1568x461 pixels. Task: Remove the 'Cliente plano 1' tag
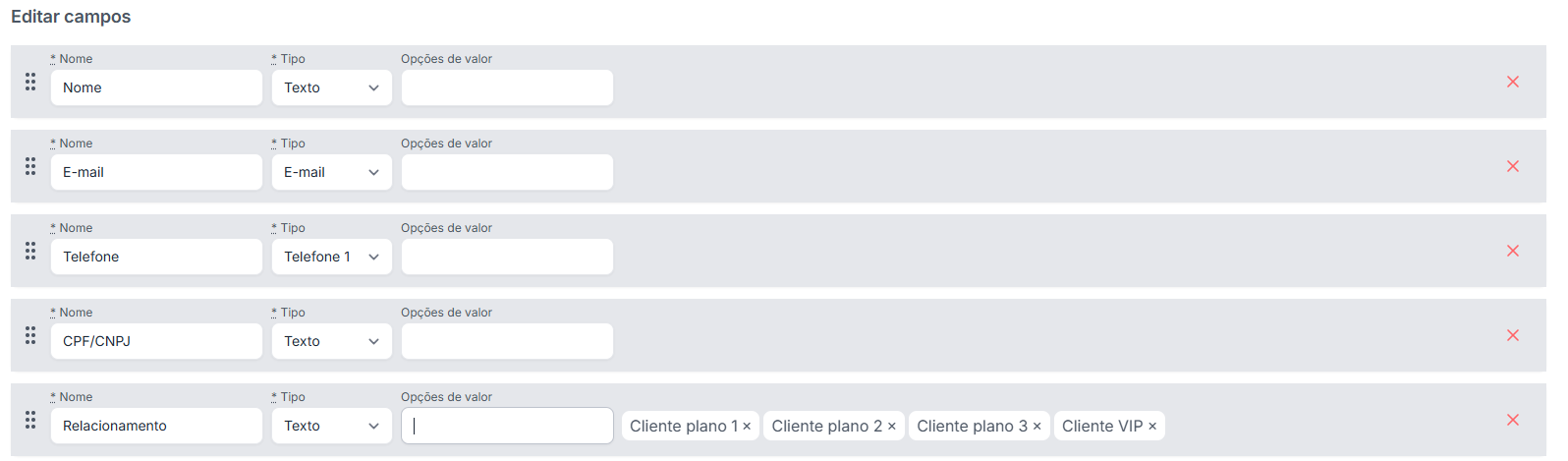(747, 427)
